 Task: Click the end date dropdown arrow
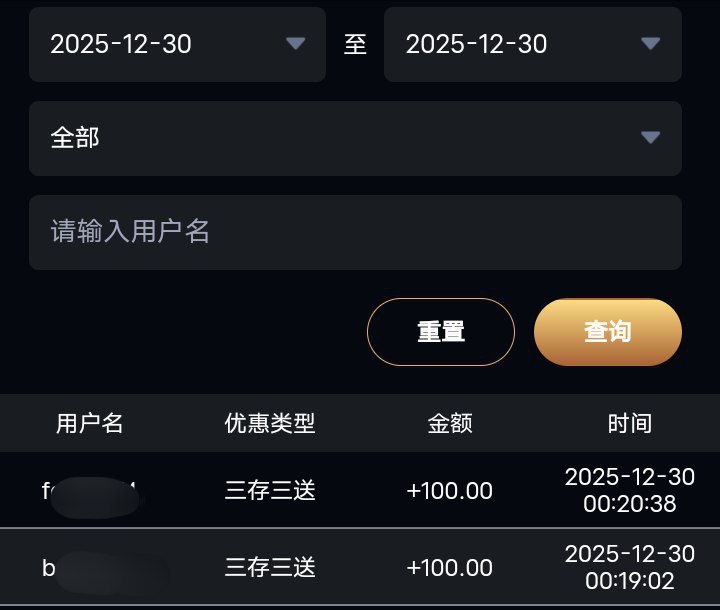click(651, 43)
